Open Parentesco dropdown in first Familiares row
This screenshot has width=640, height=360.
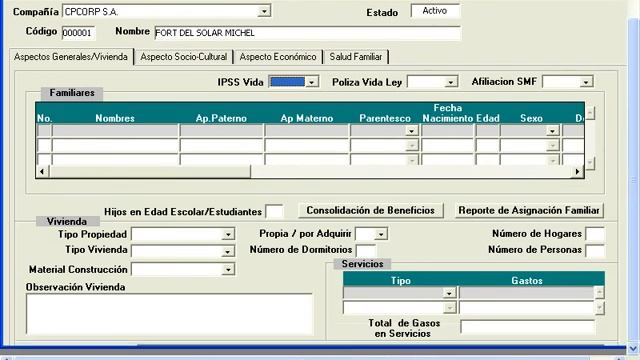(x=411, y=131)
